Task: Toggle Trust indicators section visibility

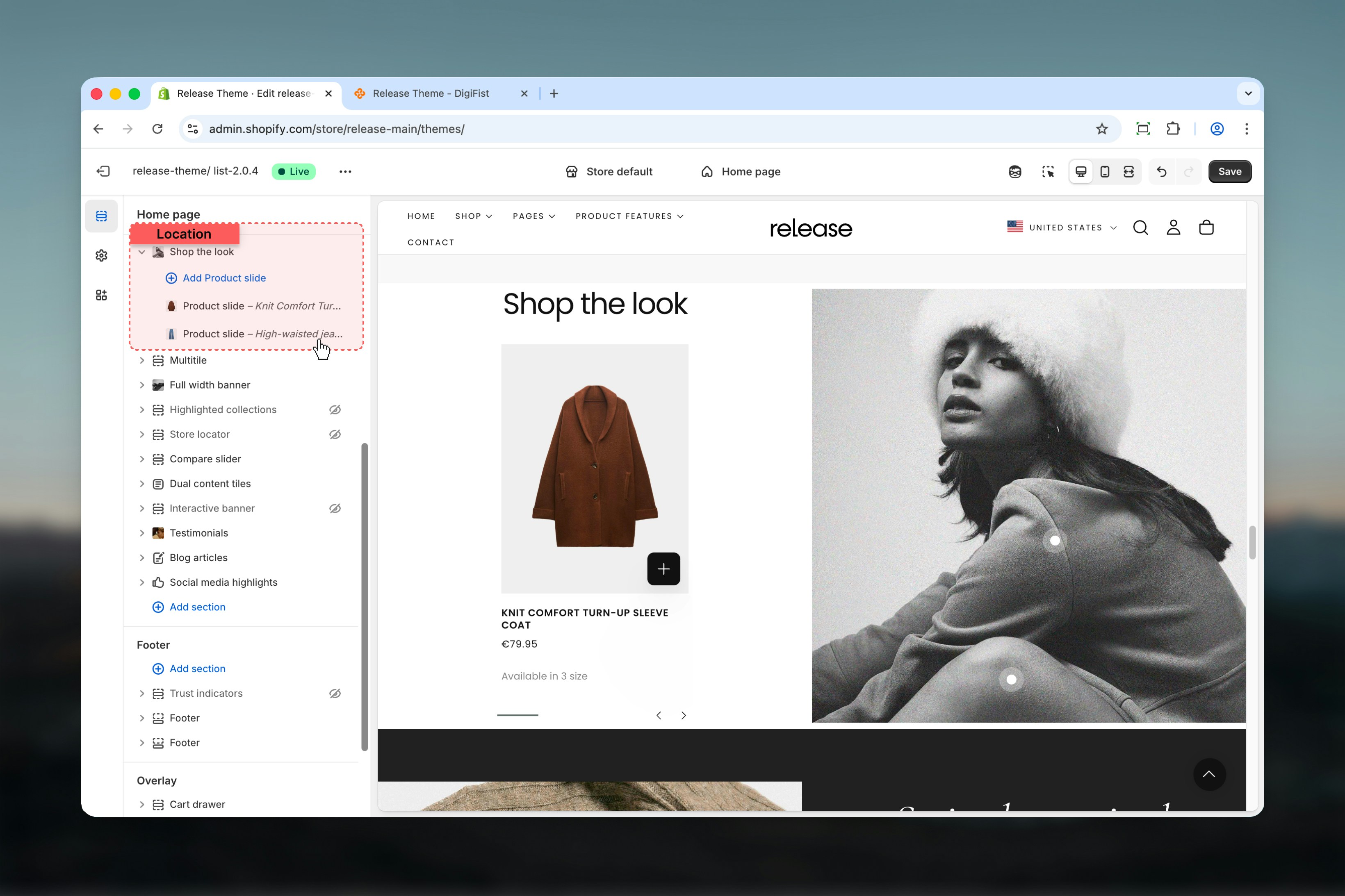Action: tap(335, 693)
